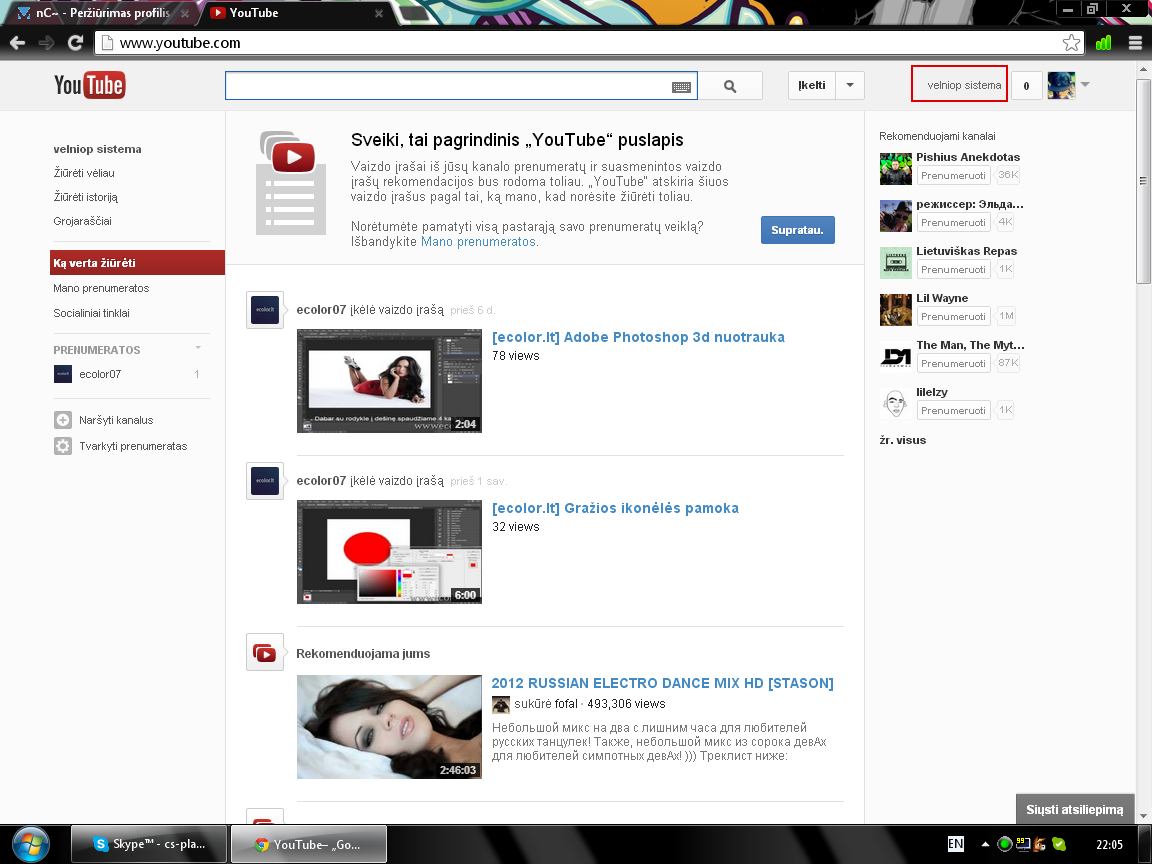Open Žiūrėti vėliau in the sidebar
1152x864 pixels.
pos(84,173)
